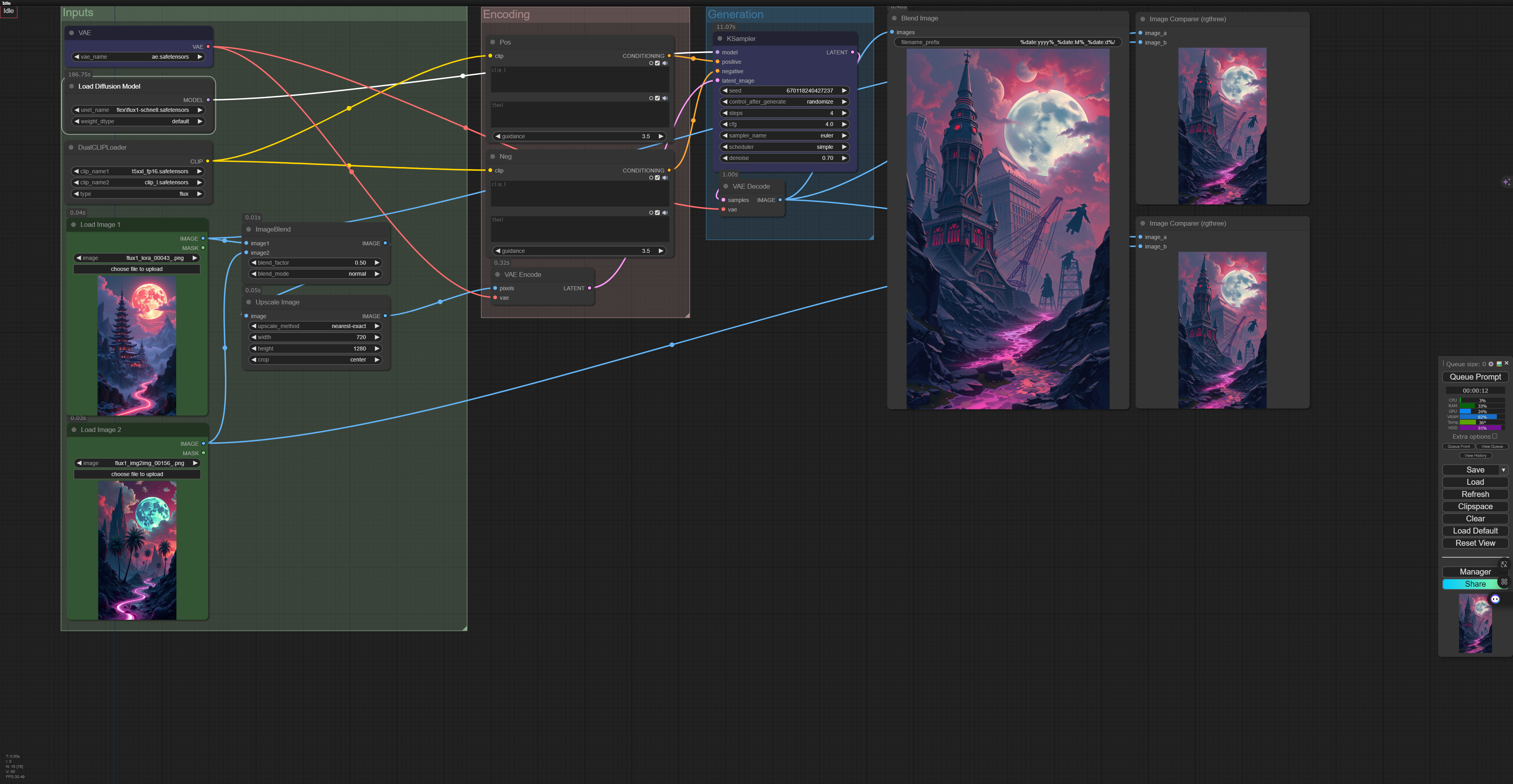Screen dimensions: 1513x784
Task: Enable the Extra options checkbox
Action: 1495,437
